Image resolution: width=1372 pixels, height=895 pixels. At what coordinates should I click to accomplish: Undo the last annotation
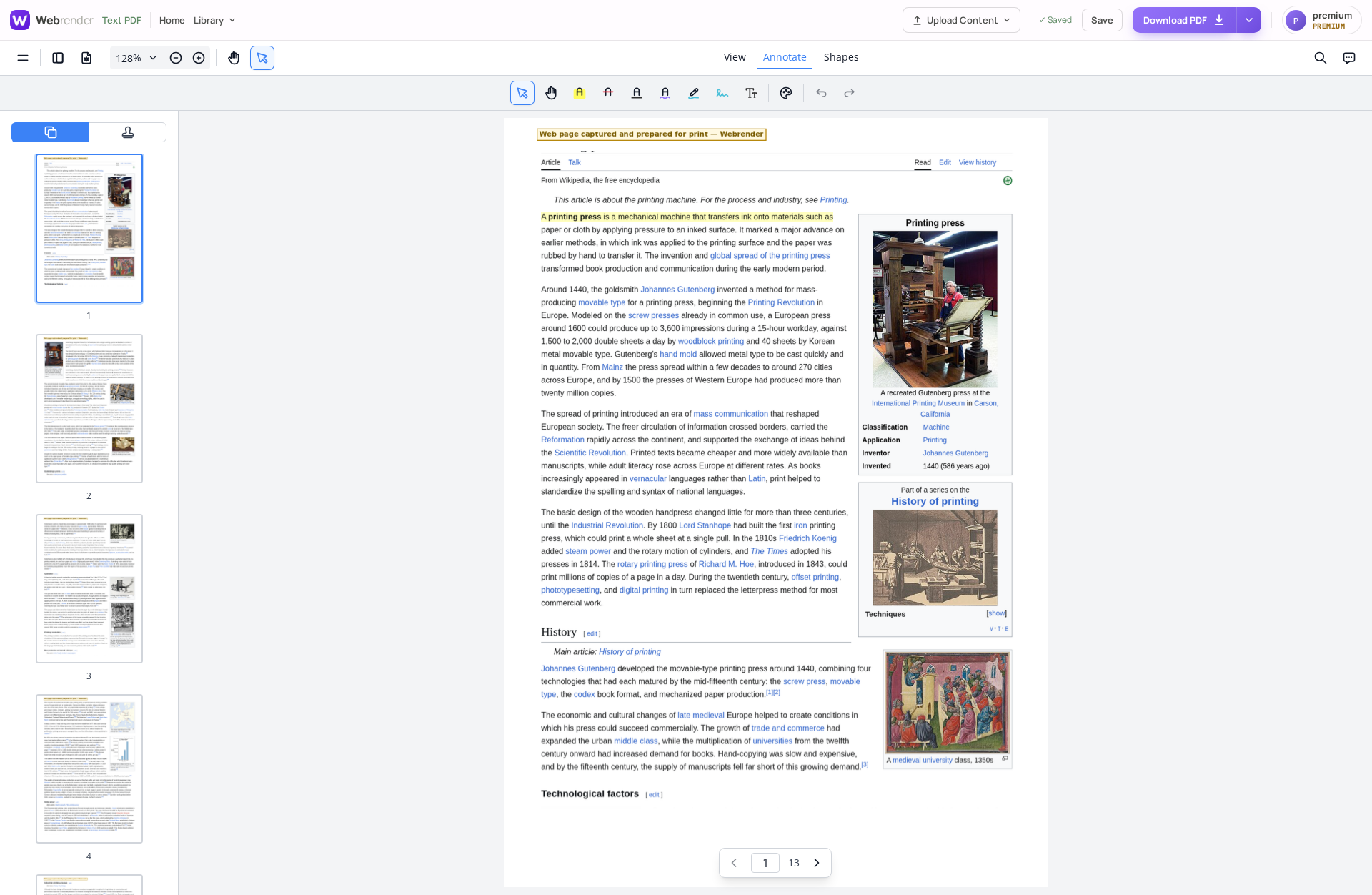[x=821, y=93]
